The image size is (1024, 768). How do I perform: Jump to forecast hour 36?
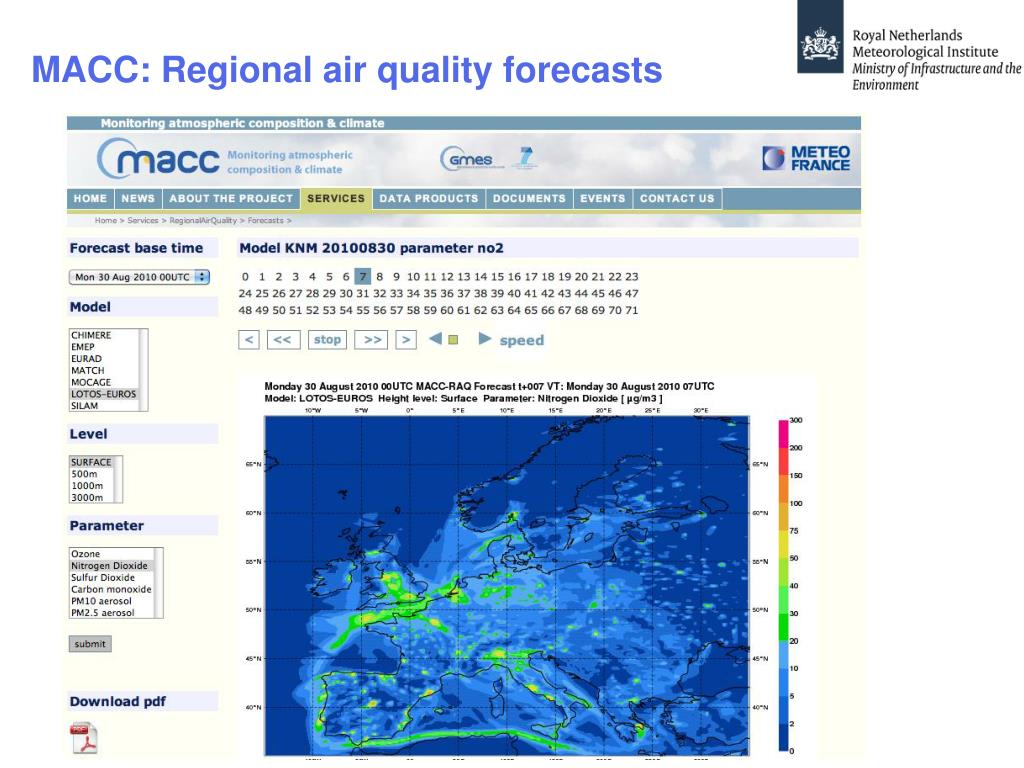[x=447, y=294]
